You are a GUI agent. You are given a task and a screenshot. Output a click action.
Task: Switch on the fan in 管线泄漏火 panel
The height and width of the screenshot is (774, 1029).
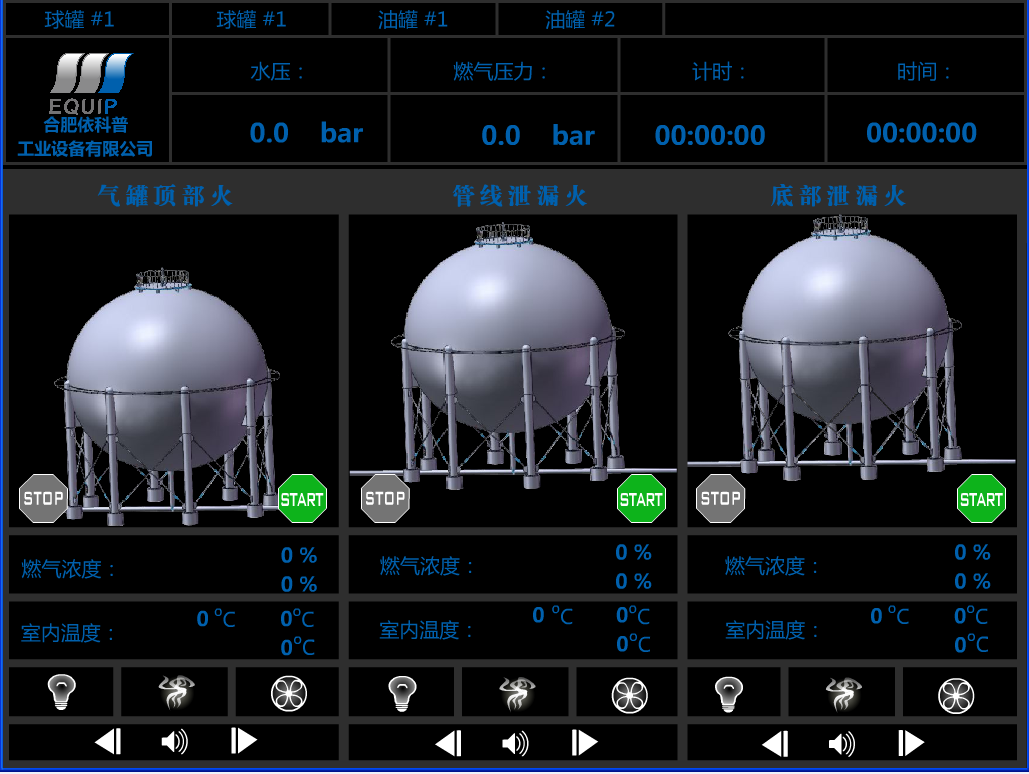click(629, 694)
